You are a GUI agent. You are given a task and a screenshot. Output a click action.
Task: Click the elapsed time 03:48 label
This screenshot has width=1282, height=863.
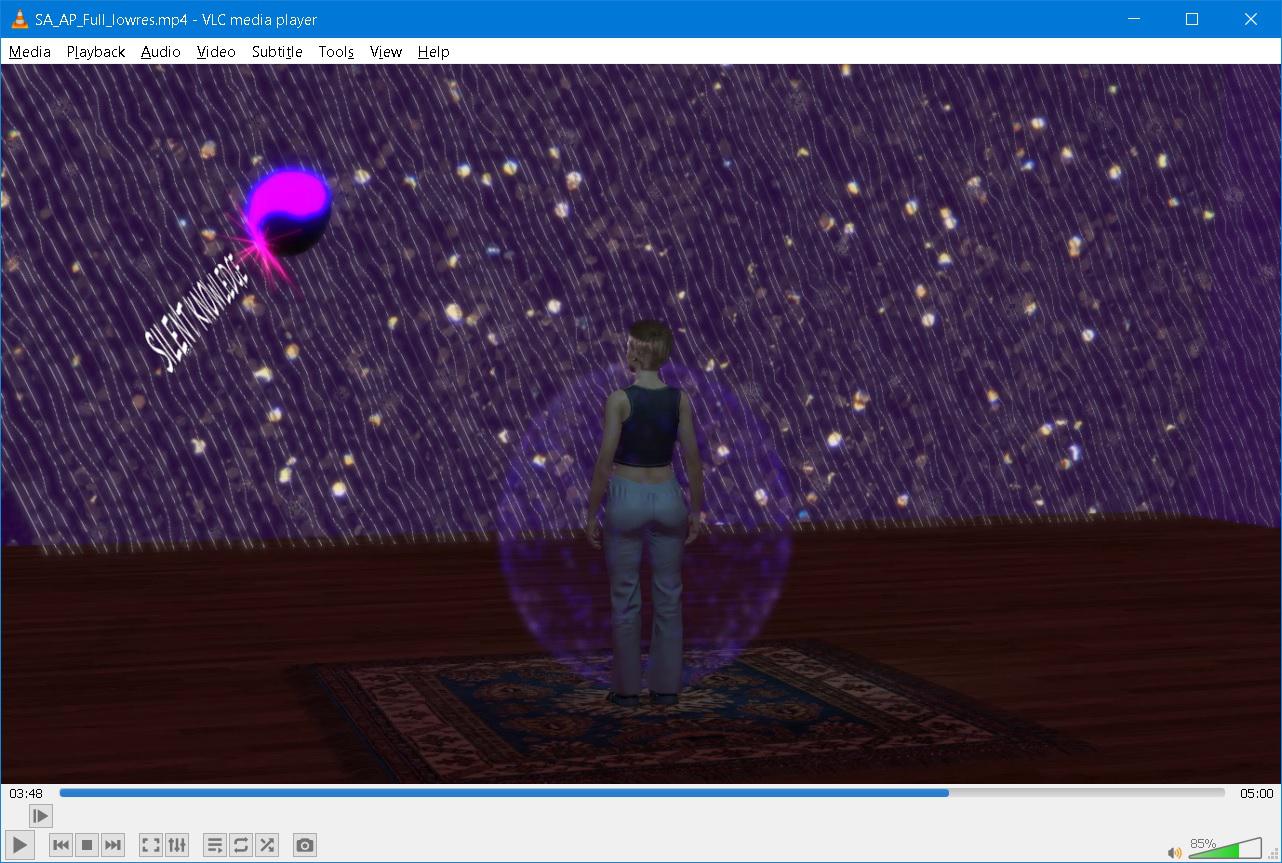coord(26,793)
